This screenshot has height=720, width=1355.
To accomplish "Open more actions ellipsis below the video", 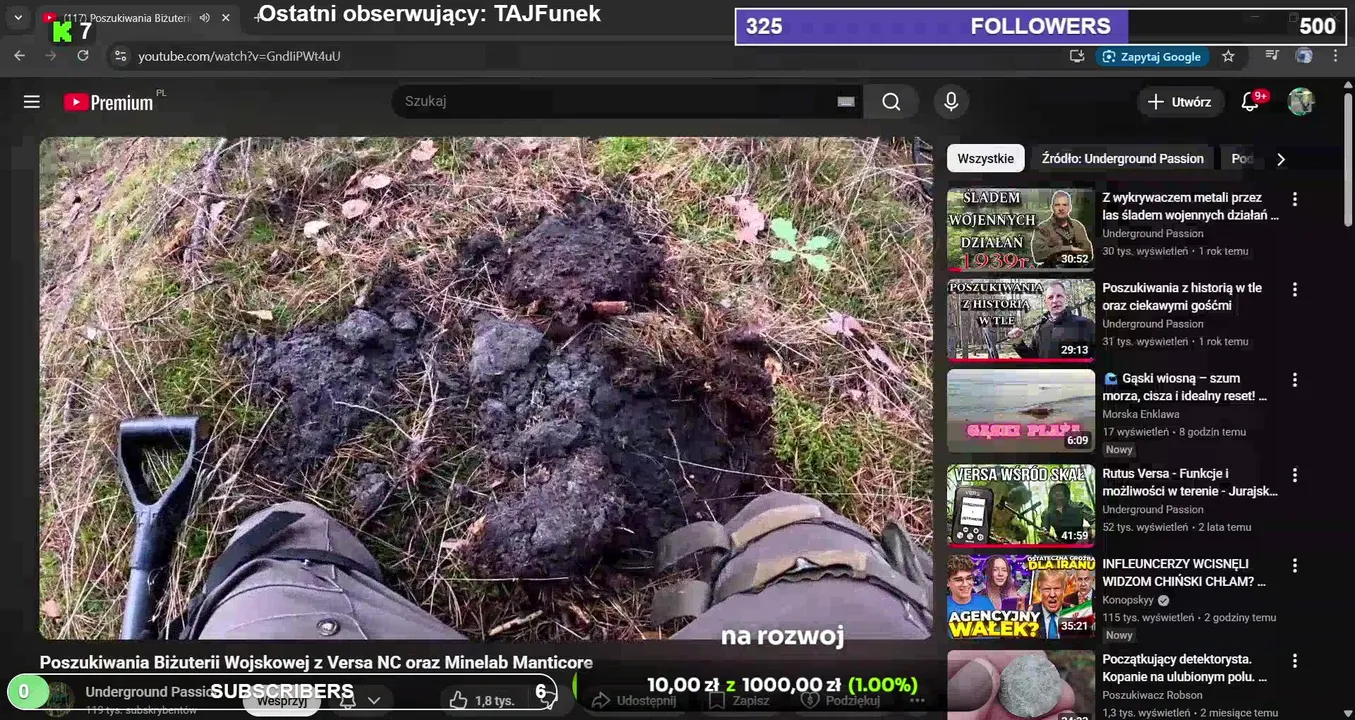I will 919,700.
